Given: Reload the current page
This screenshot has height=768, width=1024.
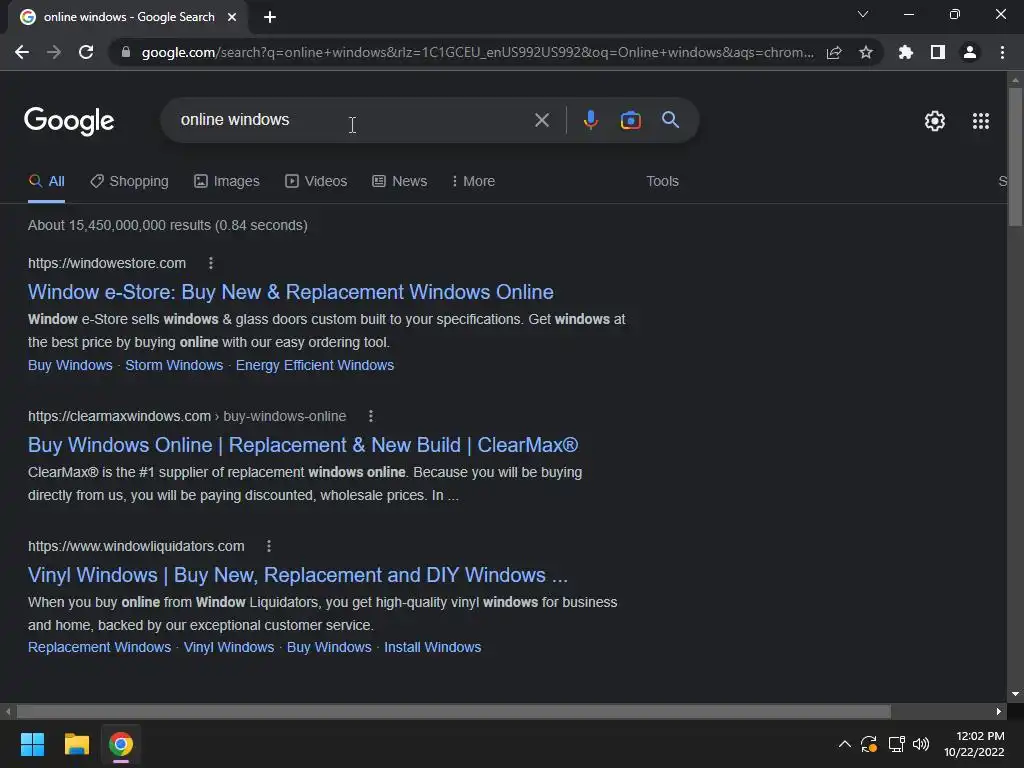Looking at the screenshot, I should coord(86,52).
